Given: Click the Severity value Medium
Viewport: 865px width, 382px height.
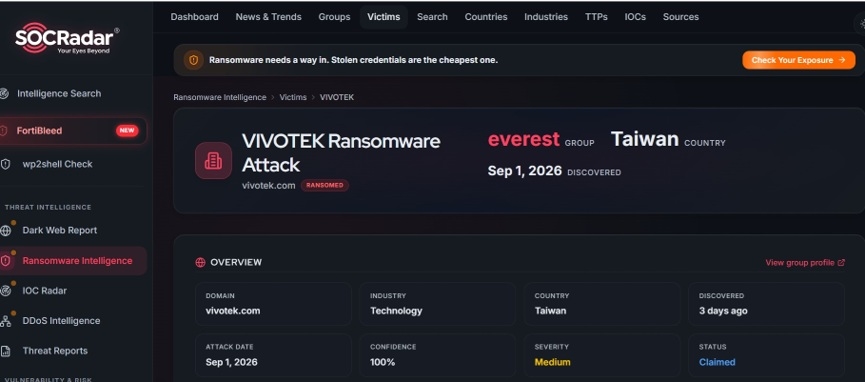Looking at the screenshot, I should click(552, 362).
